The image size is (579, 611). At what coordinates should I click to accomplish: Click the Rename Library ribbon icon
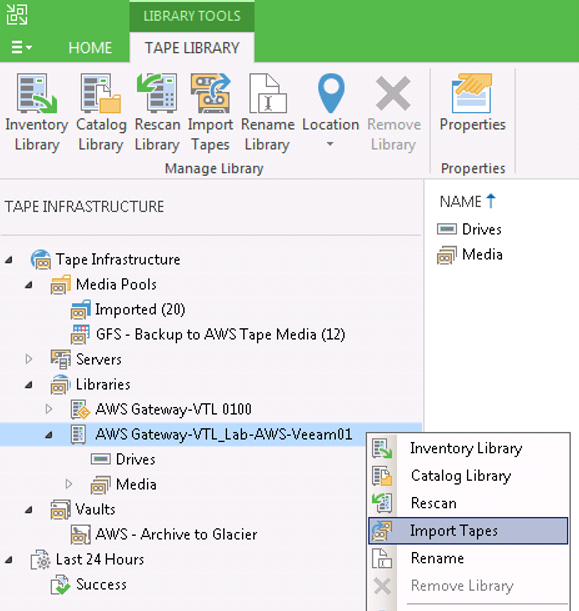[267, 93]
